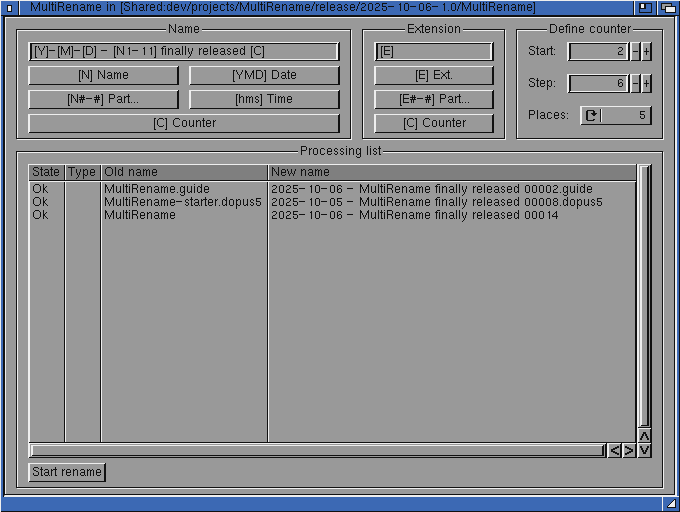680x512 pixels.
Task: Click the New name column header
Action: click(452, 172)
